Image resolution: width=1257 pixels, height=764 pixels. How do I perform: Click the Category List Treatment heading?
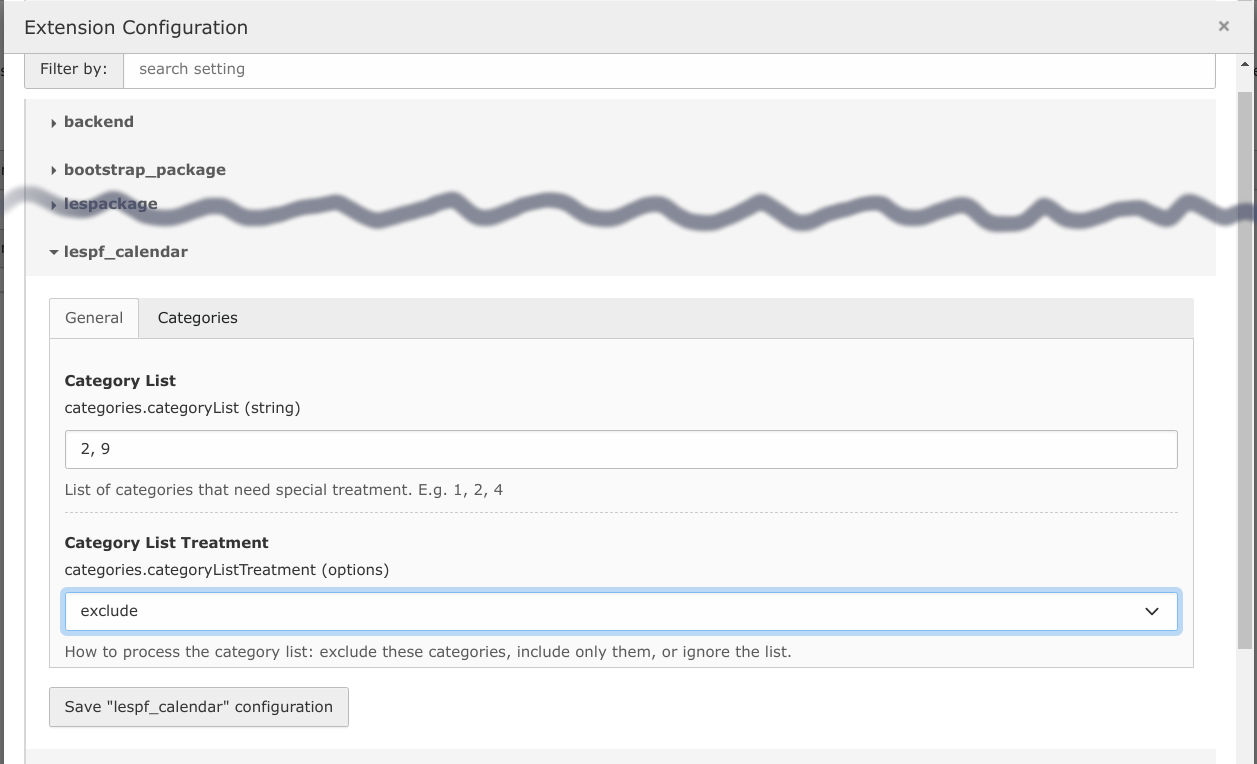166,543
